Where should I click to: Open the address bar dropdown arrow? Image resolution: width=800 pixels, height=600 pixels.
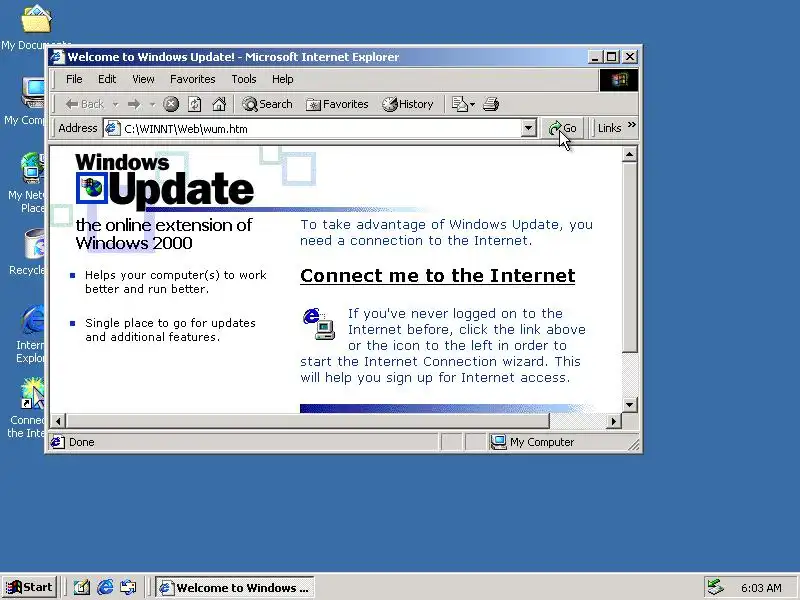coord(529,128)
